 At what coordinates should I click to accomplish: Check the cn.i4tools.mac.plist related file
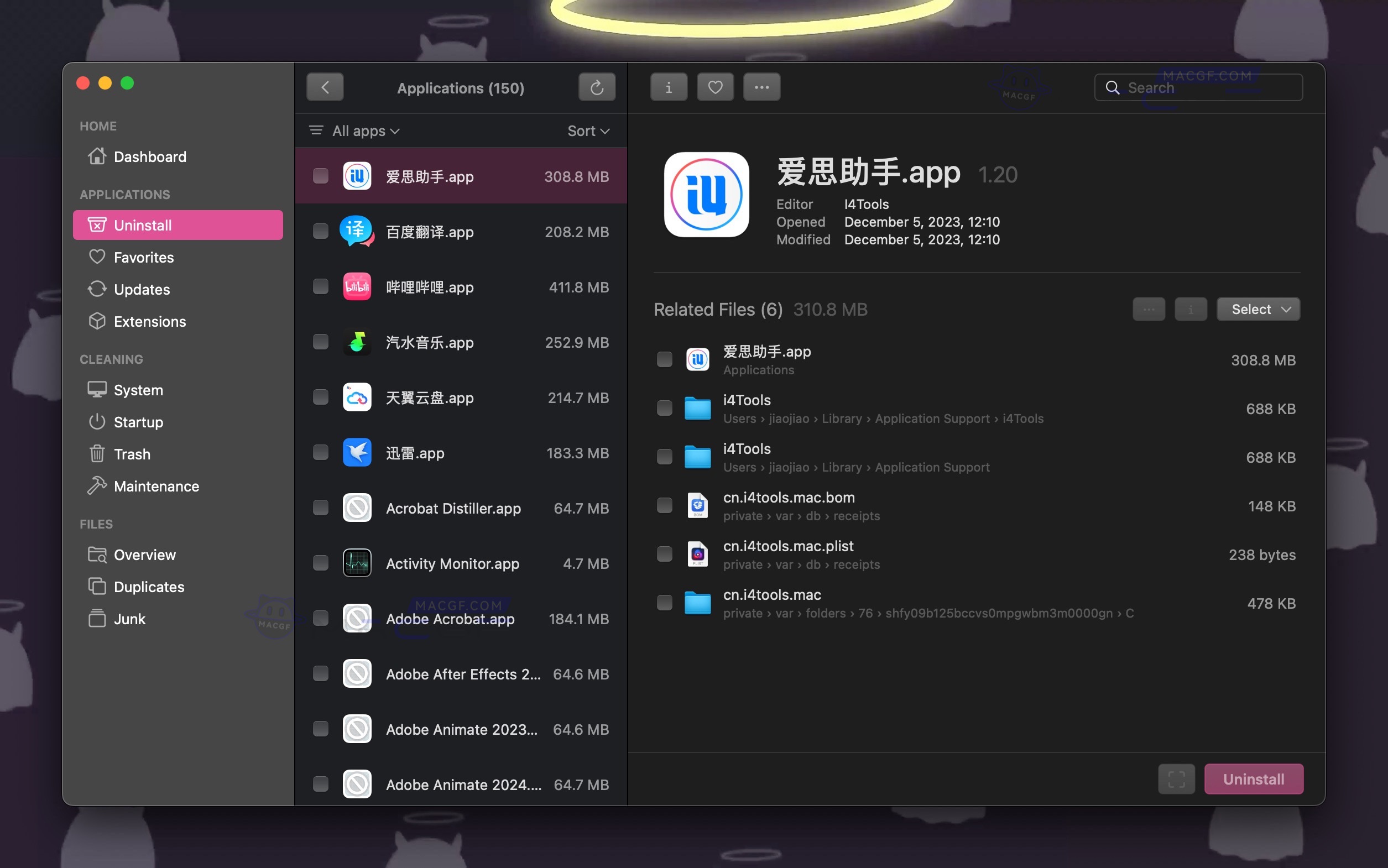coord(664,553)
